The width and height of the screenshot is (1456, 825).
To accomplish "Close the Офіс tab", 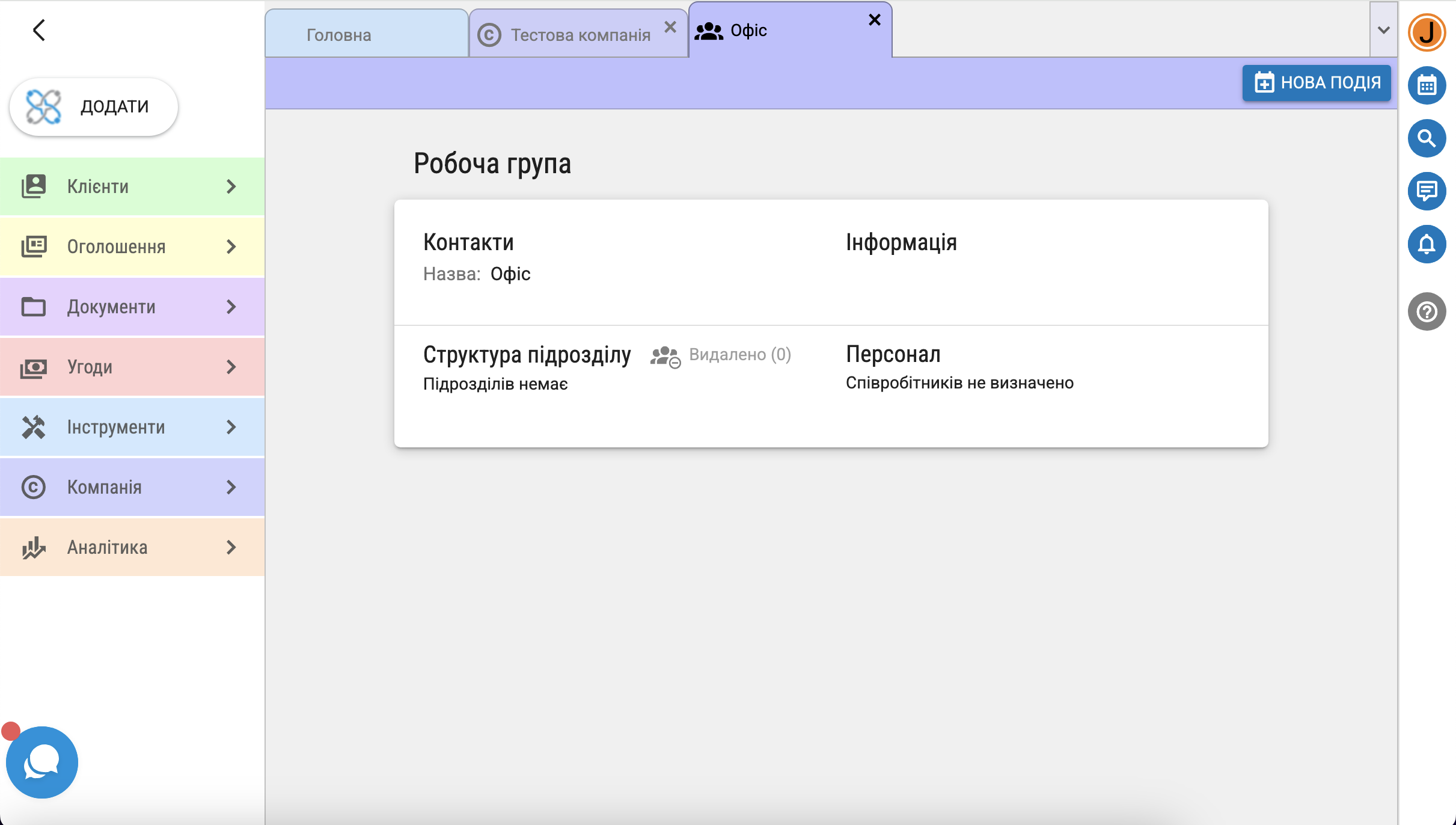I will [x=875, y=20].
